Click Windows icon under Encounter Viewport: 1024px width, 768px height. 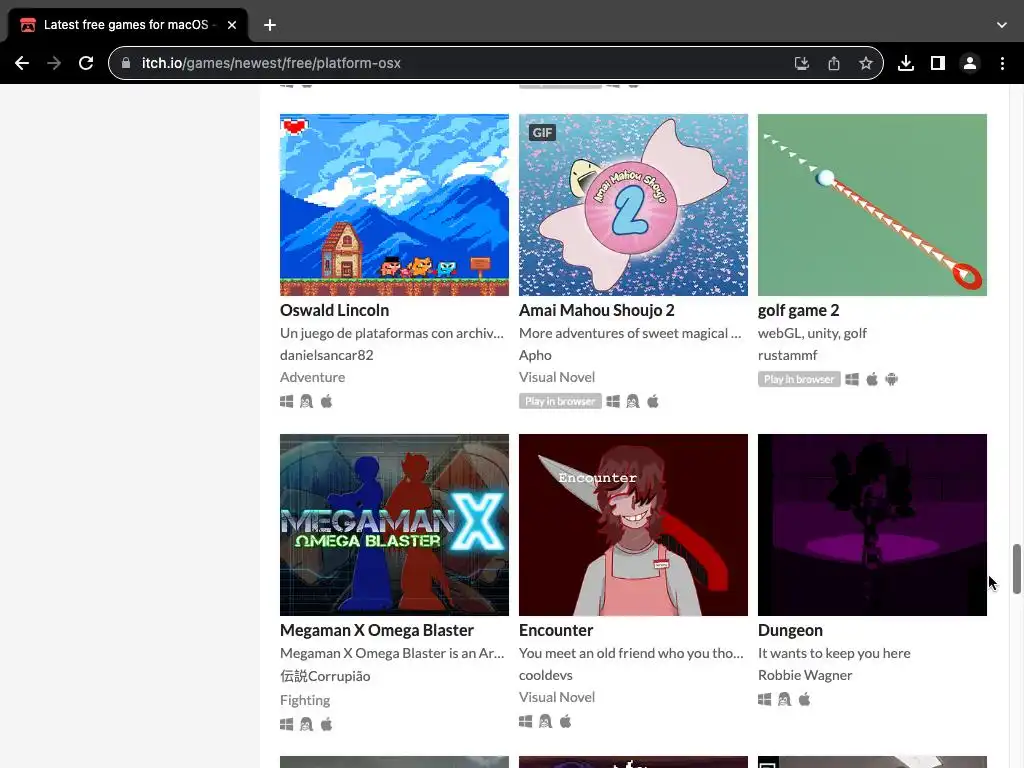pyautogui.click(x=526, y=721)
